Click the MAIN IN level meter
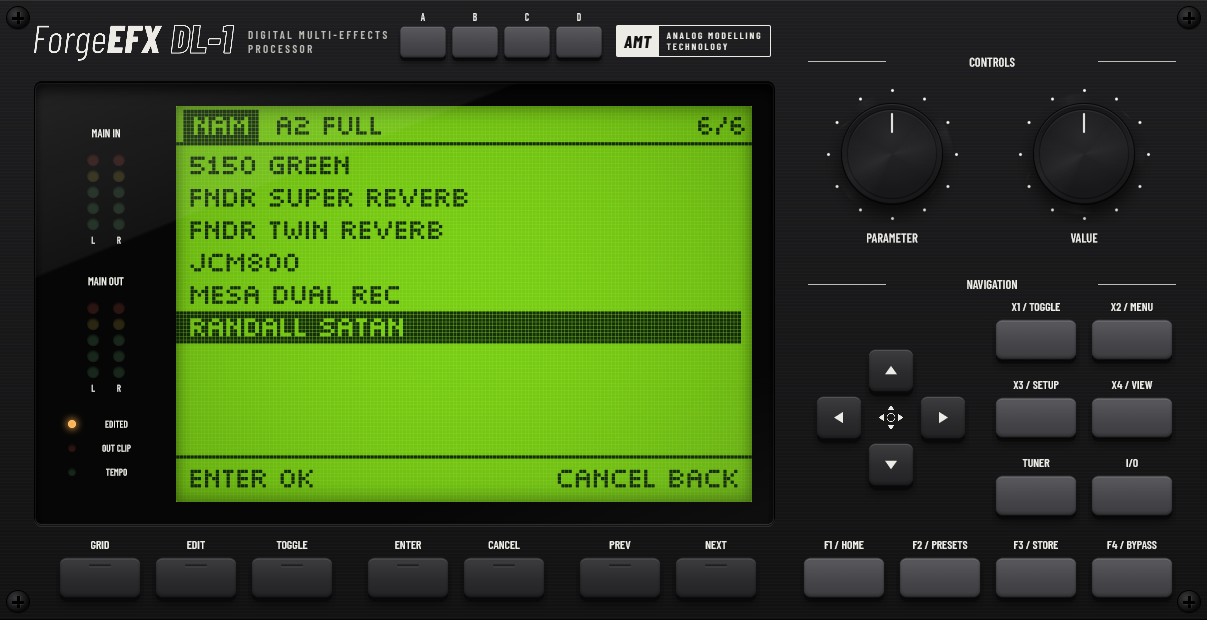This screenshot has height=620, width=1207. pos(106,192)
